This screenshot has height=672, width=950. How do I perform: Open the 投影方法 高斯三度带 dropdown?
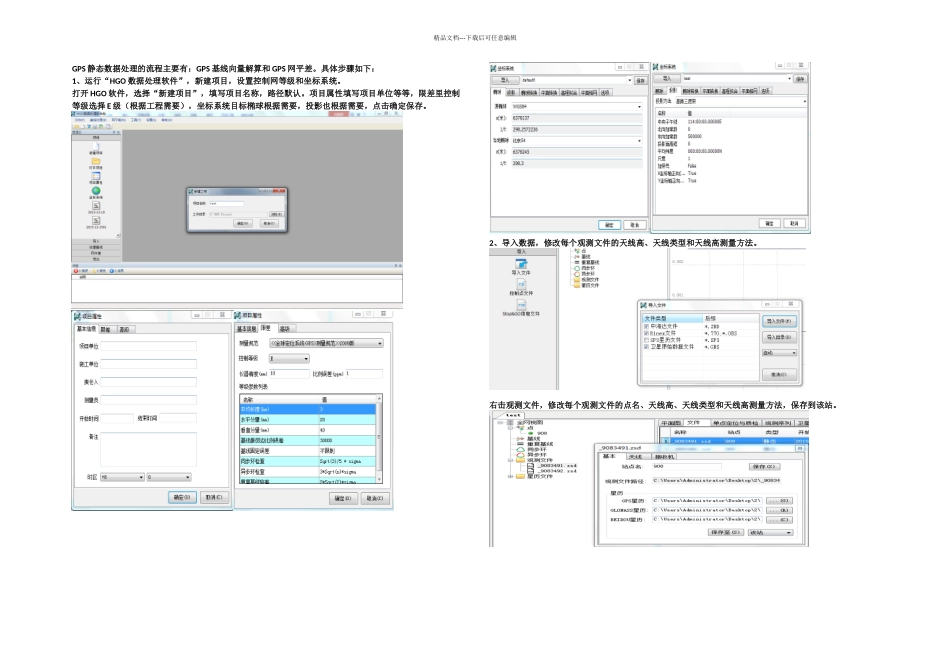741,101
